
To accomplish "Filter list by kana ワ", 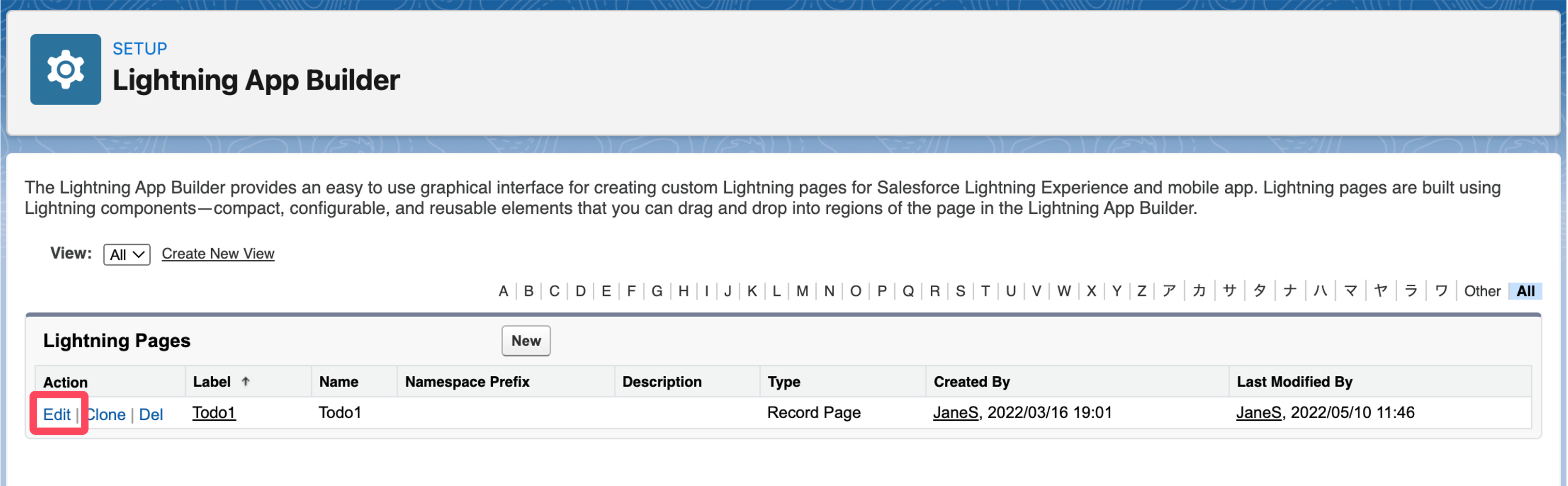I will click(x=1441, y=291).
